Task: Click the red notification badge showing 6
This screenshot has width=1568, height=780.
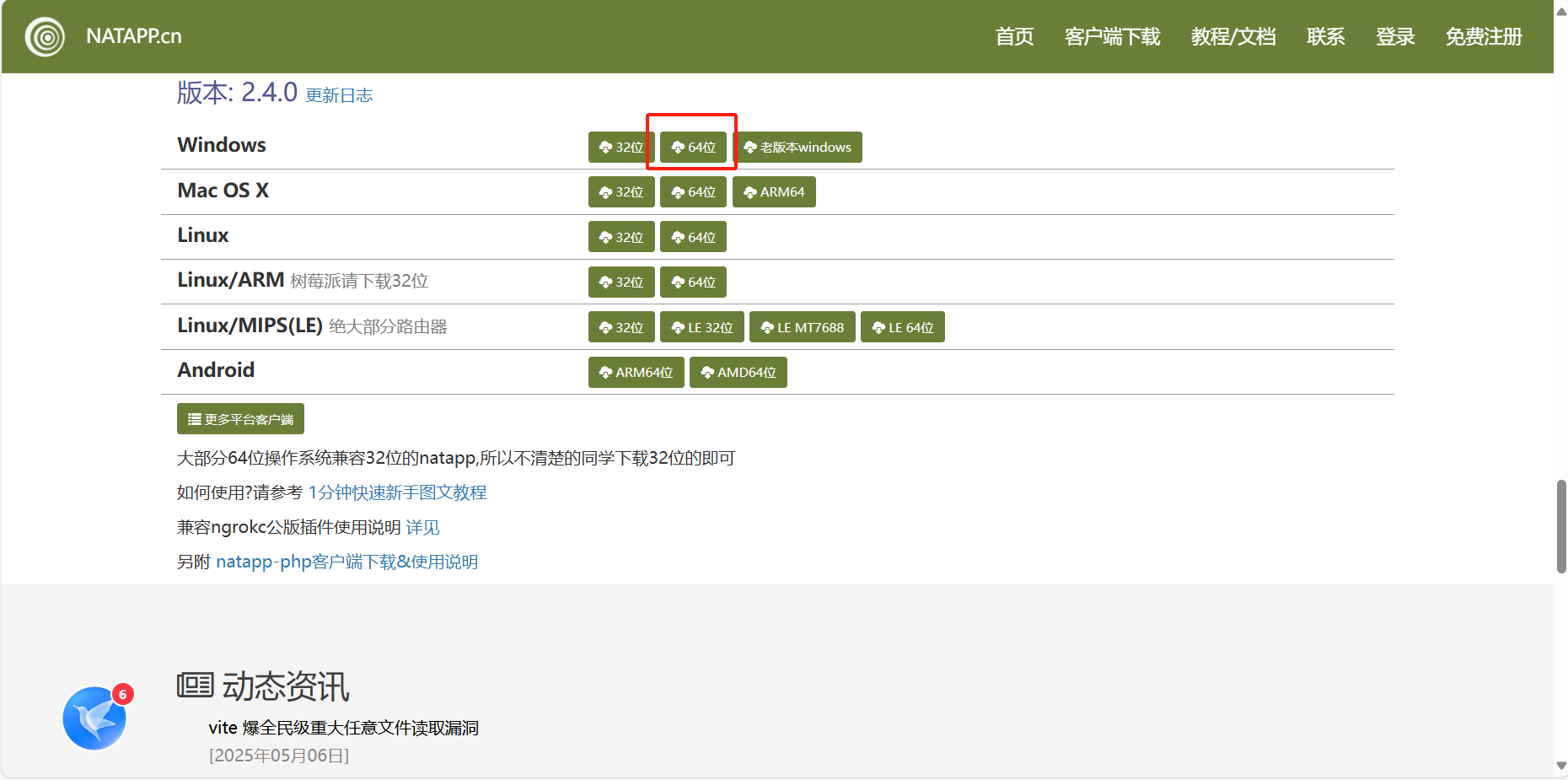Action: (x=123, y=694)
